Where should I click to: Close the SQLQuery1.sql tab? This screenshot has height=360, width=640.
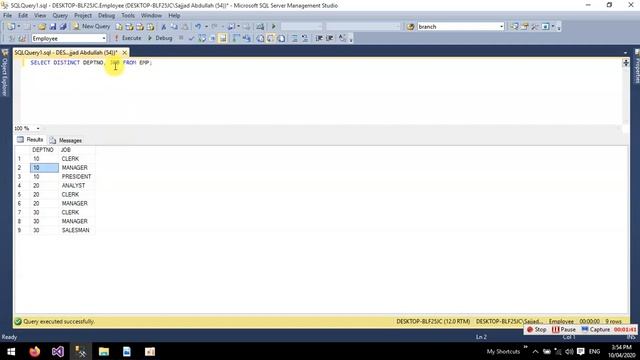pyautogui.click(x=124, y=53)
